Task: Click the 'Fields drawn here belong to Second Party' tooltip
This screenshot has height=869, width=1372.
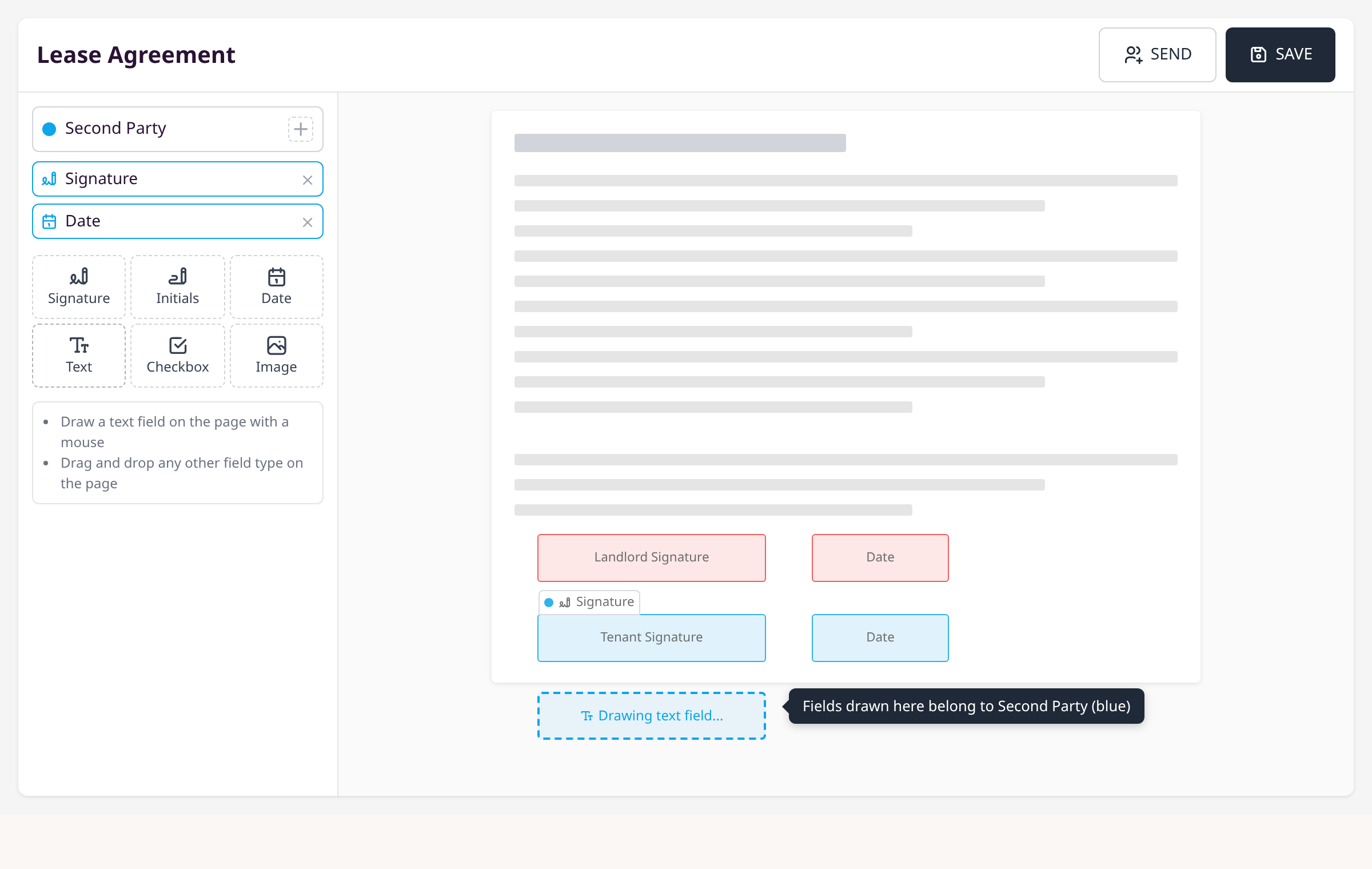Action: pyautogui.click(x=966, y=706)
